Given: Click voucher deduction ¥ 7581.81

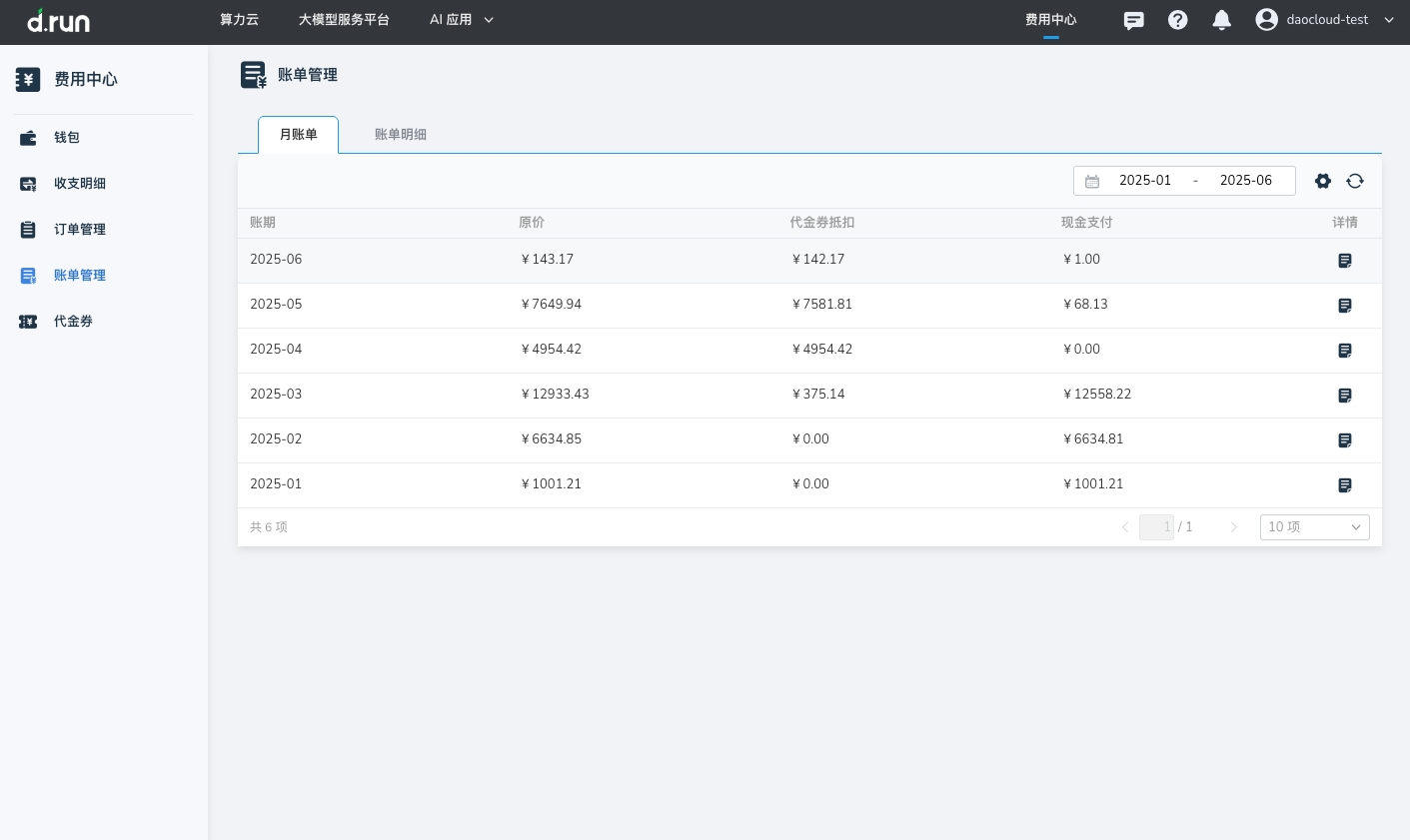Looking at the screenshot, I should (821, 305).
